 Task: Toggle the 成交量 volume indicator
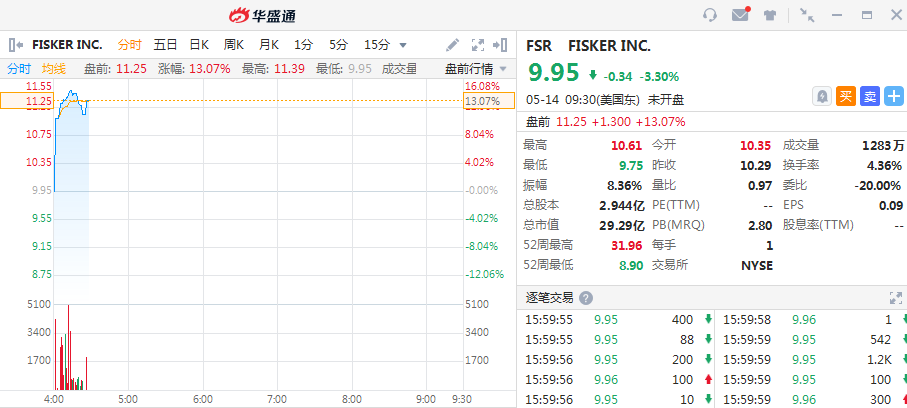pyautogui.click(x=399, y=69)
